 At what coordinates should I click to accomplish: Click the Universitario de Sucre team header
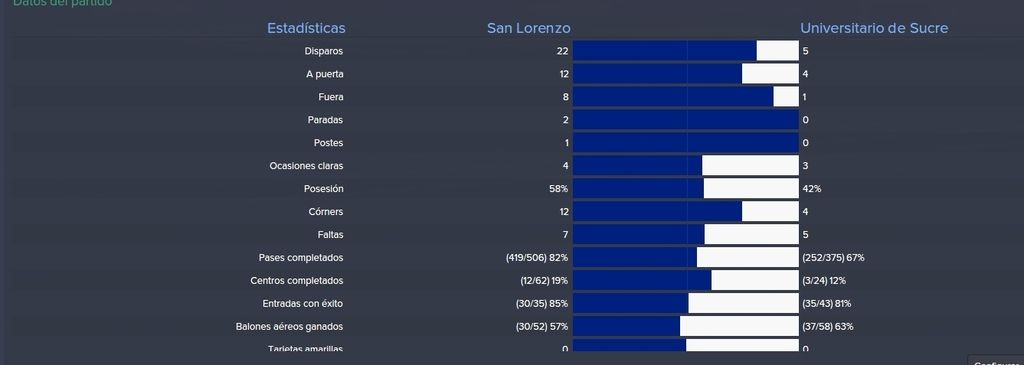coord(874,28)
